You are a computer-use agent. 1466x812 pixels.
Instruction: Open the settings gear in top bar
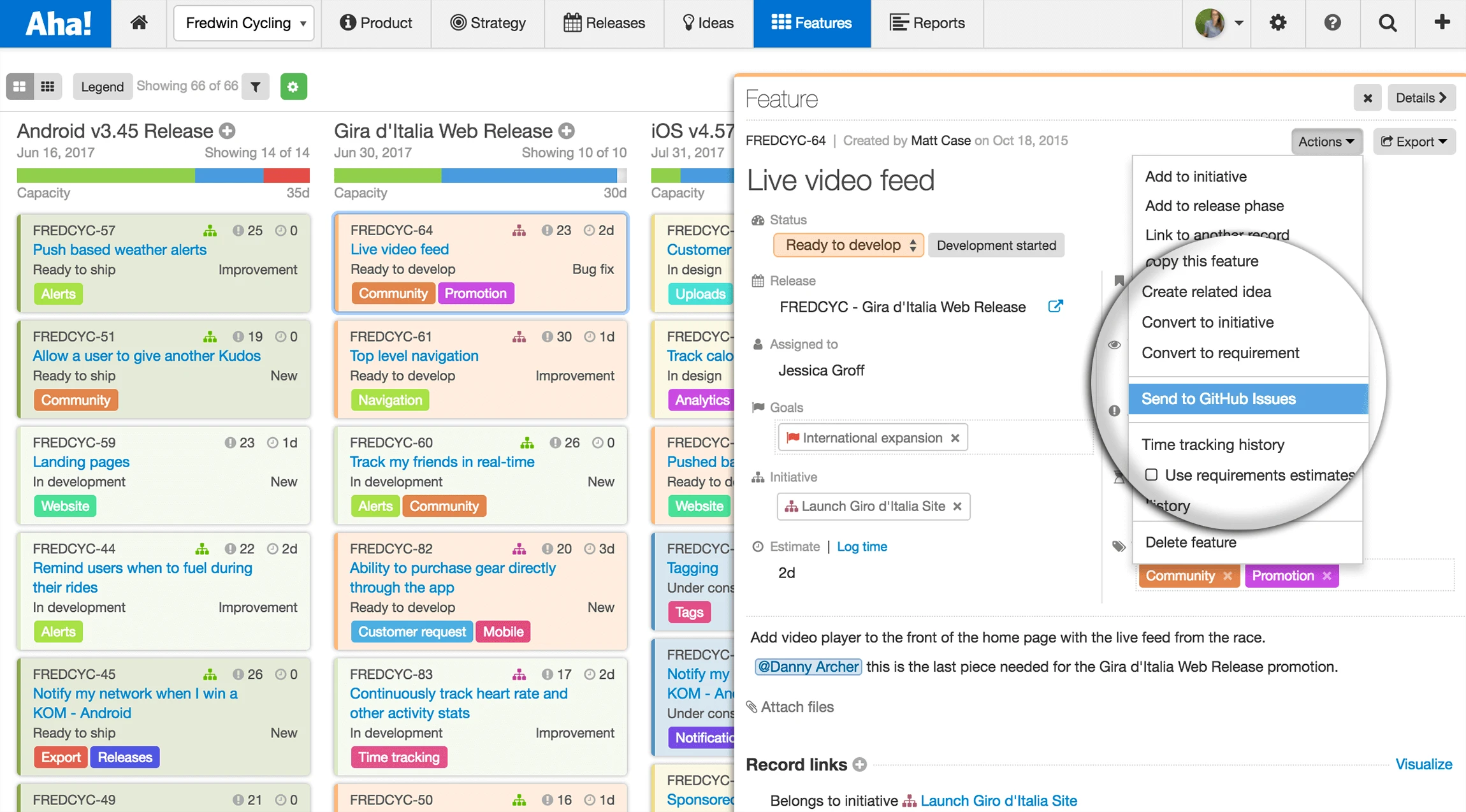coord(1277,23)
